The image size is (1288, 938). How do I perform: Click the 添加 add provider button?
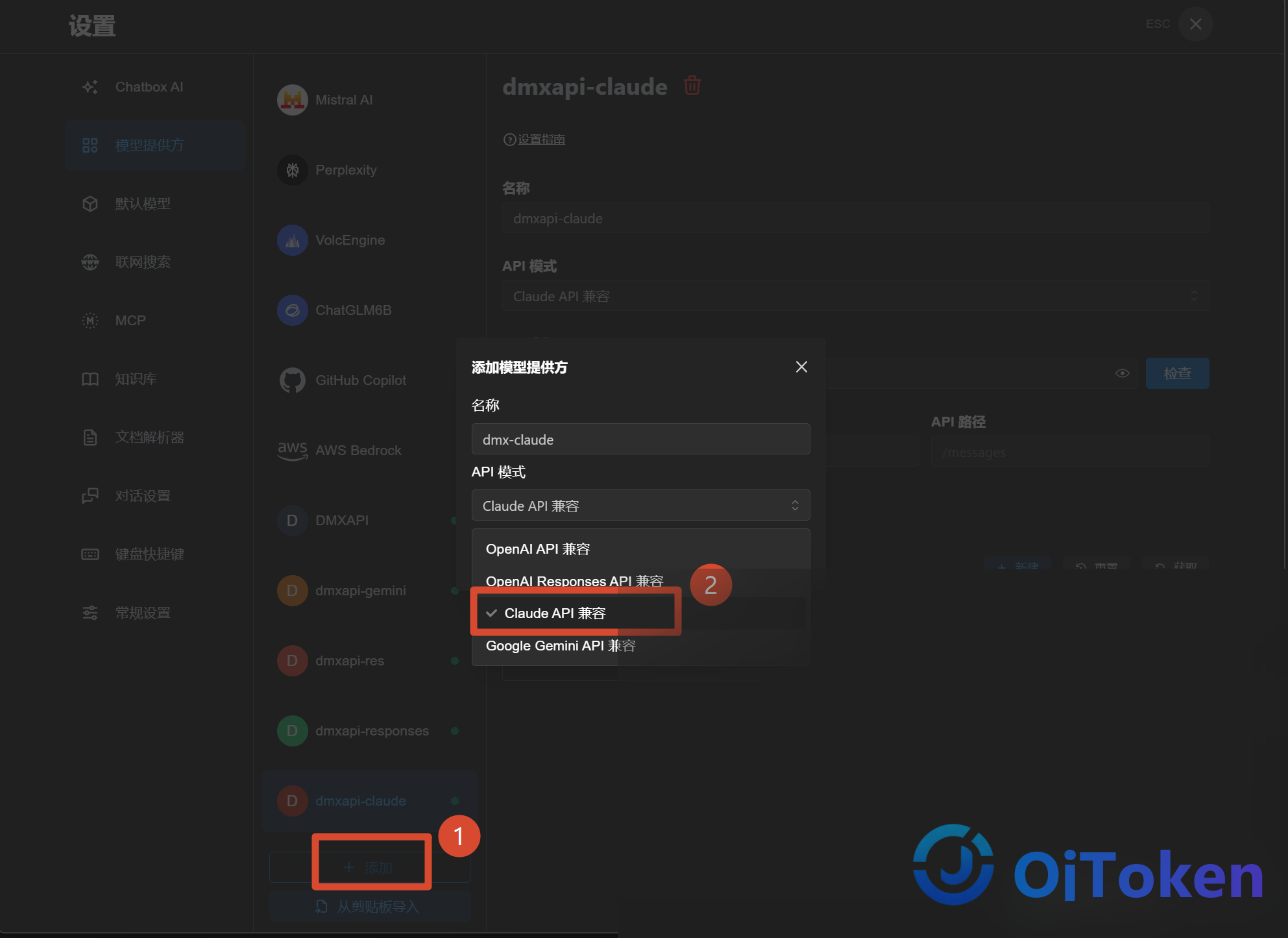click(370, 867)
